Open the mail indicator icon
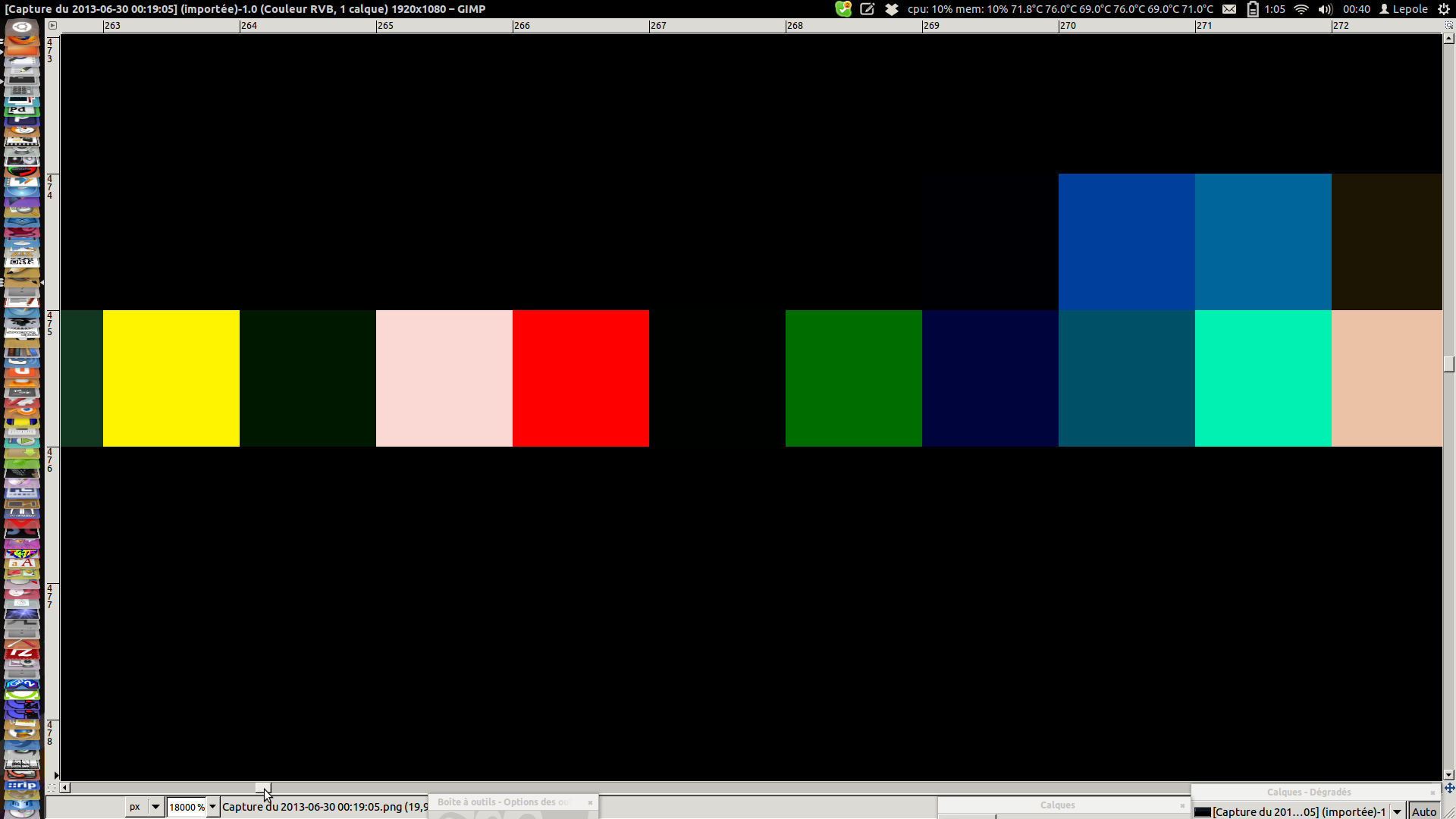 1229,9
